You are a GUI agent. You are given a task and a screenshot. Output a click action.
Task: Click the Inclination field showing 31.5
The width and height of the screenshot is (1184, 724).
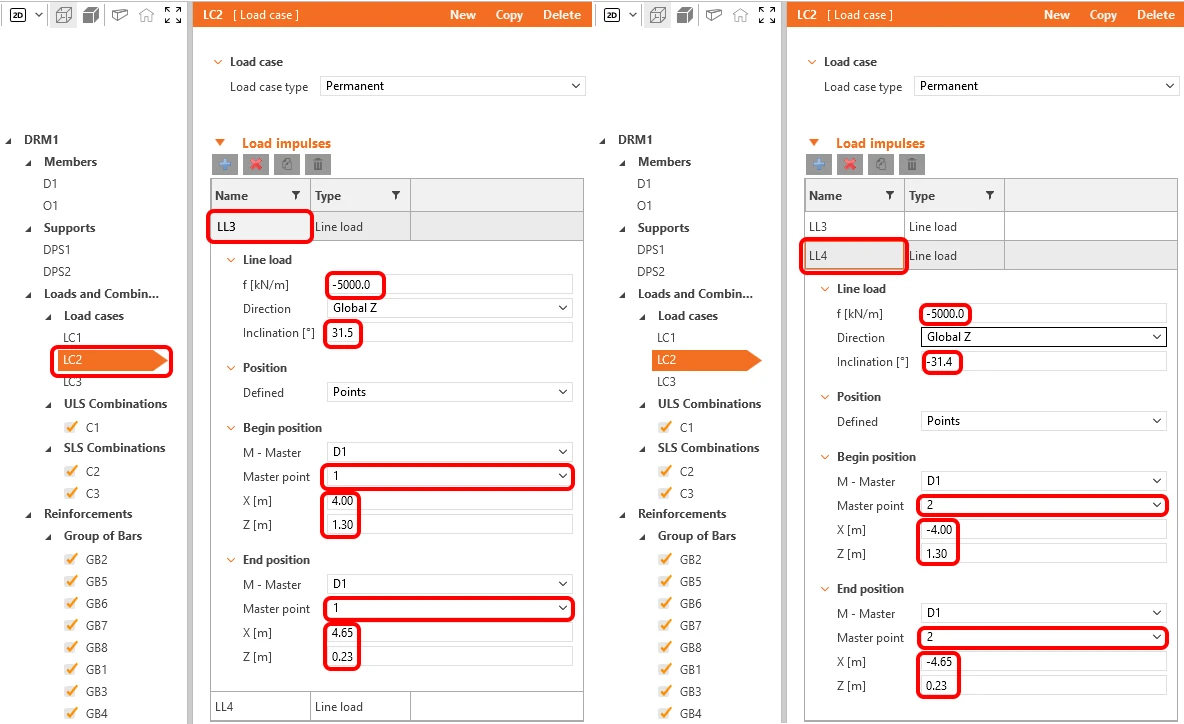(449, 332)
